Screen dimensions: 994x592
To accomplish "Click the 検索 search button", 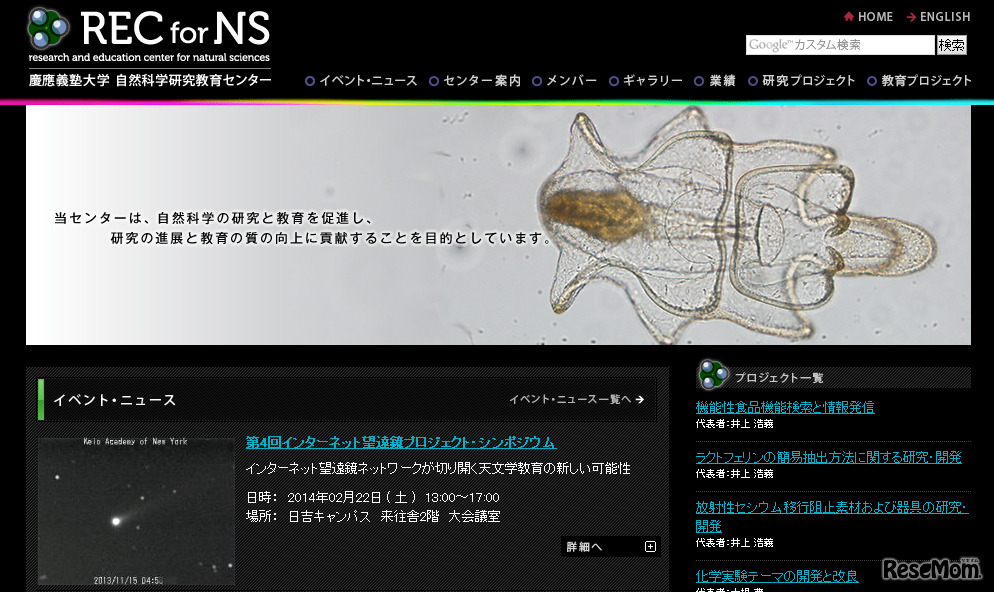I will (x=951, y=44).
